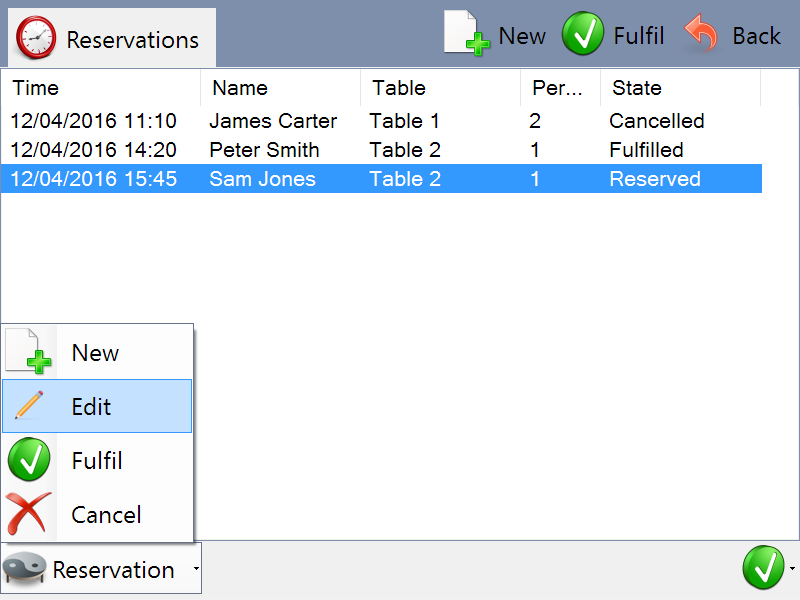
Task: Expand dropdown arrow beside bottom-right checkmark
Action: (792, 569)
